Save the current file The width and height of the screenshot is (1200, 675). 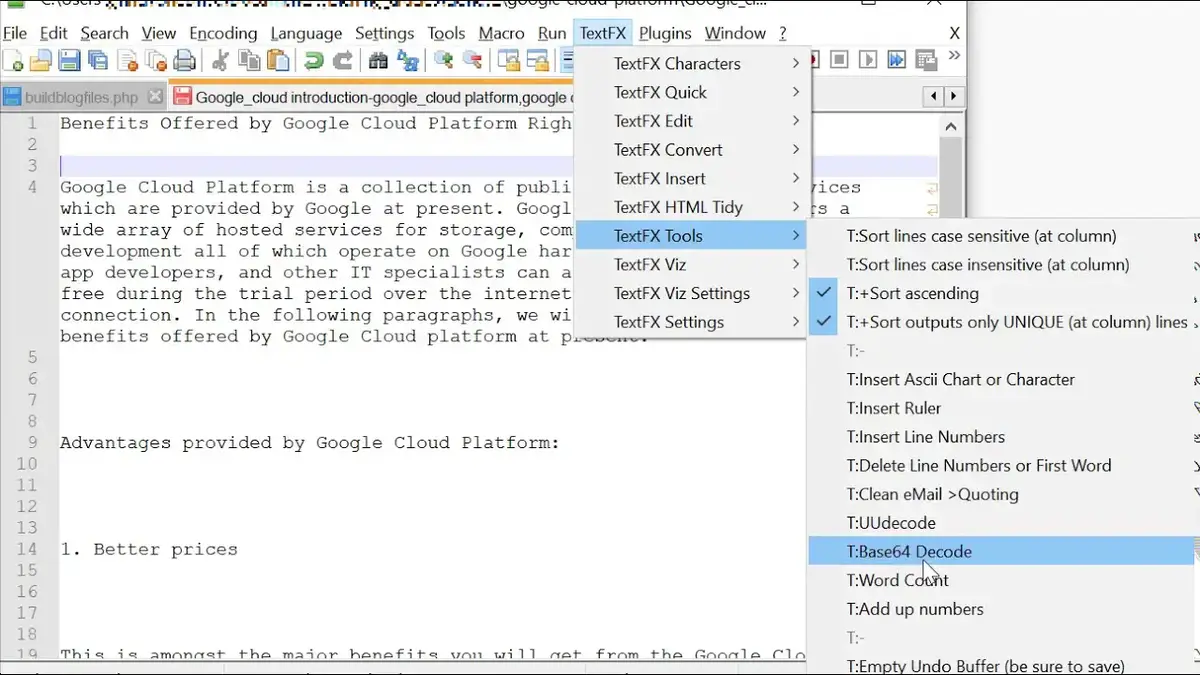(68, 62)
